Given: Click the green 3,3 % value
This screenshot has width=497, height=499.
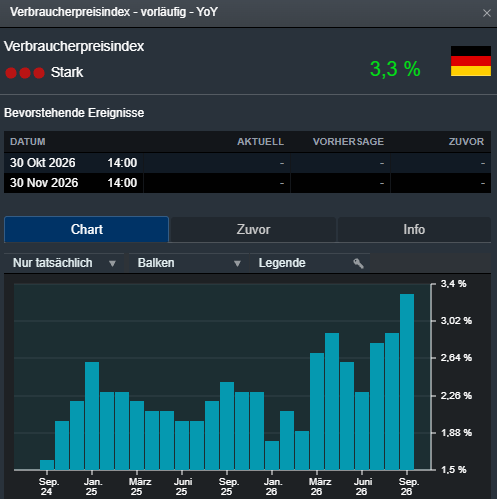Looking at the screenshot, I should 395,69.
